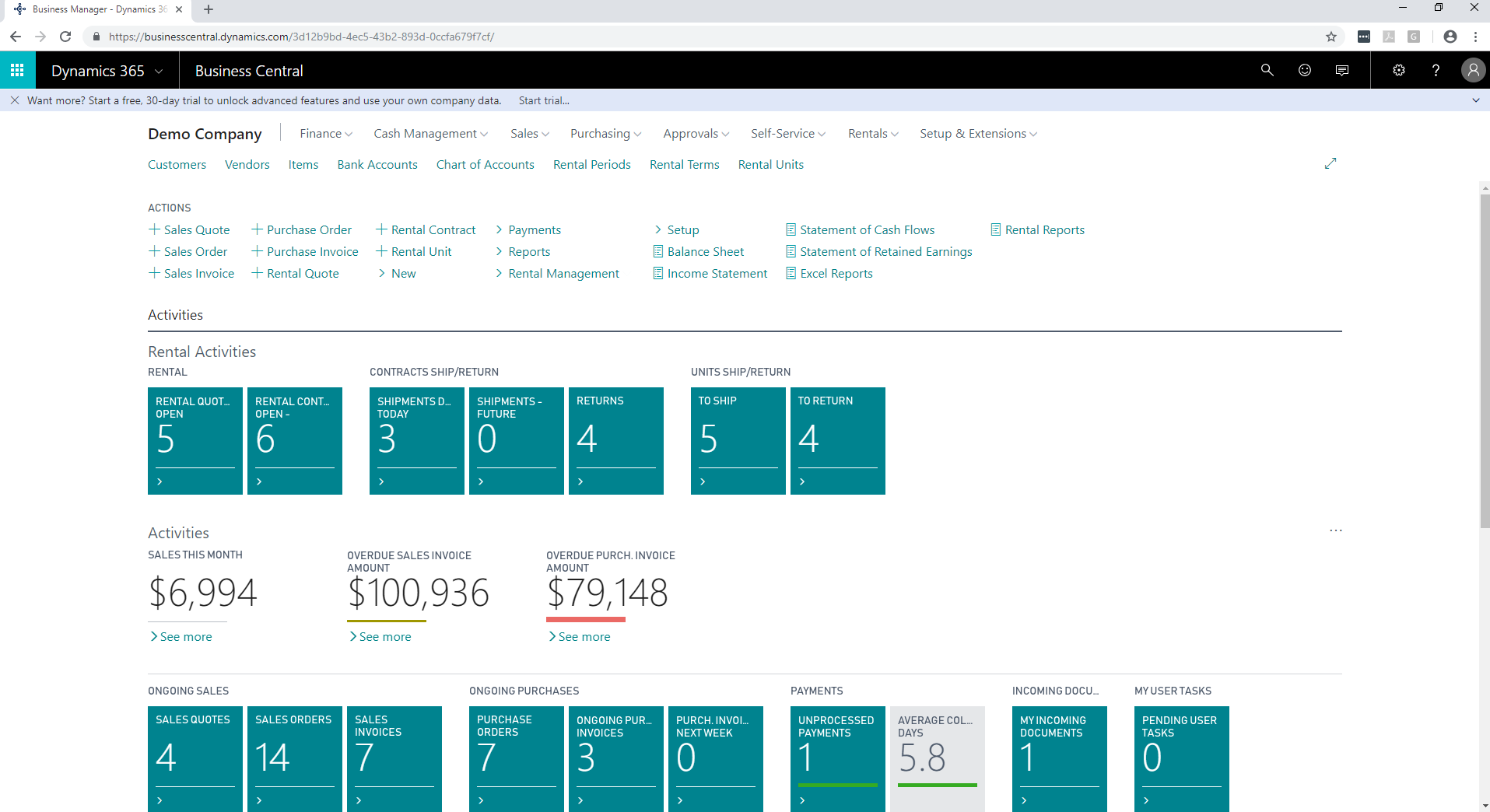Open the help question mark icon
The image size is (1490, 812).
(x=1436, y=70)
